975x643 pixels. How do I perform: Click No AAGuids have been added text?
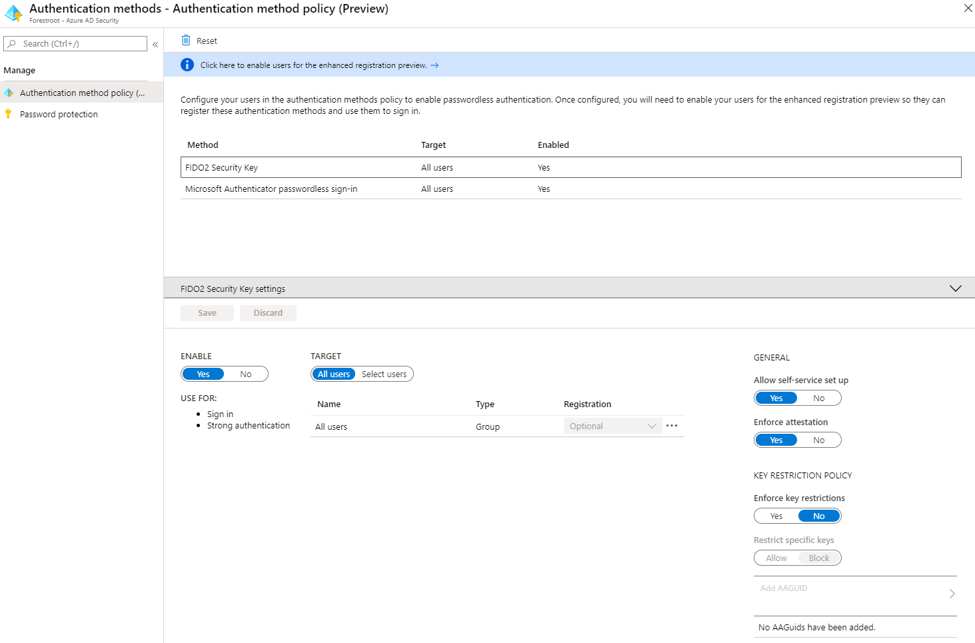tap(816, 627)
